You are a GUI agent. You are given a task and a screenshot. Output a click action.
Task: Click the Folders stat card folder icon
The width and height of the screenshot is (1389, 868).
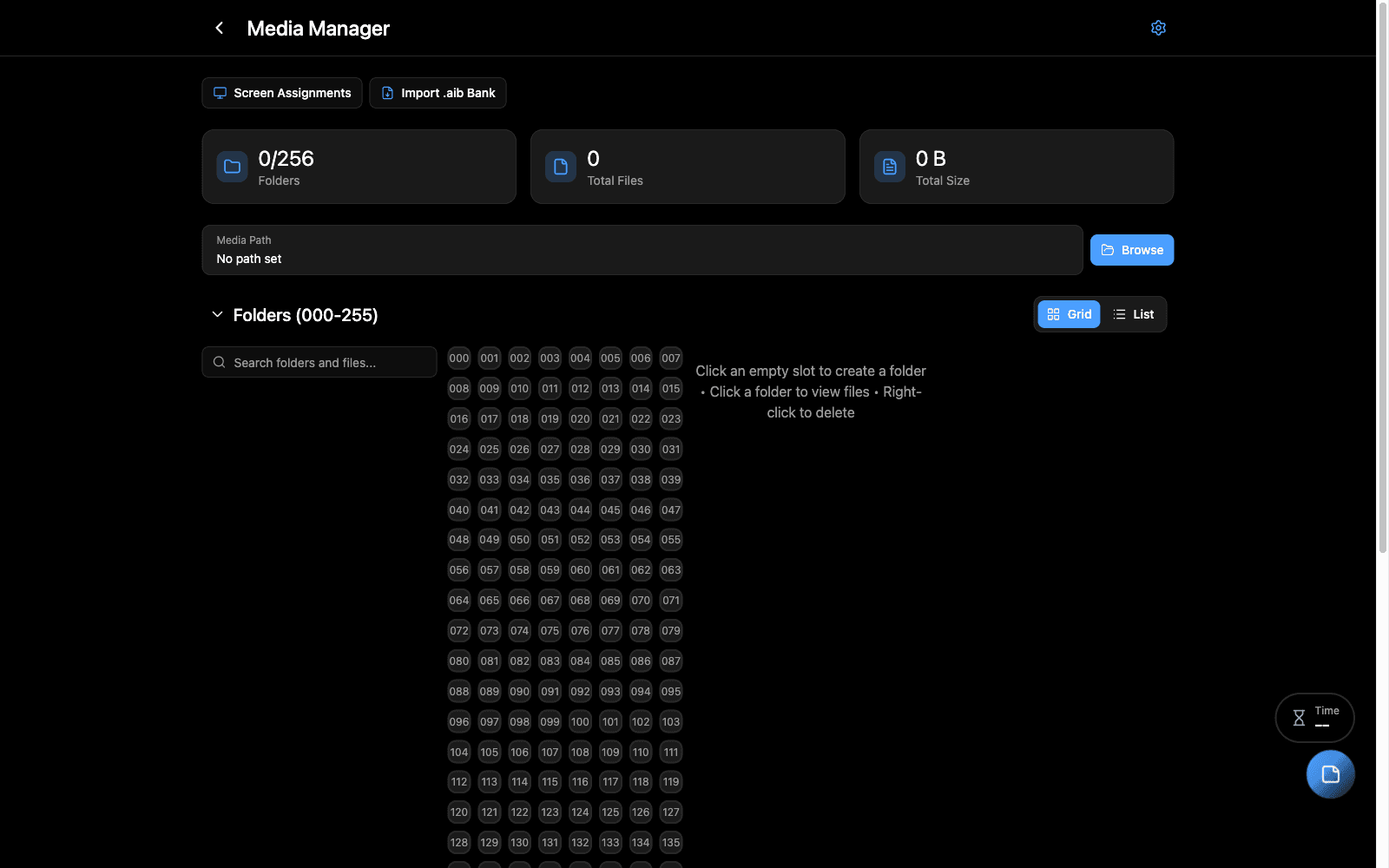point(233,167)
